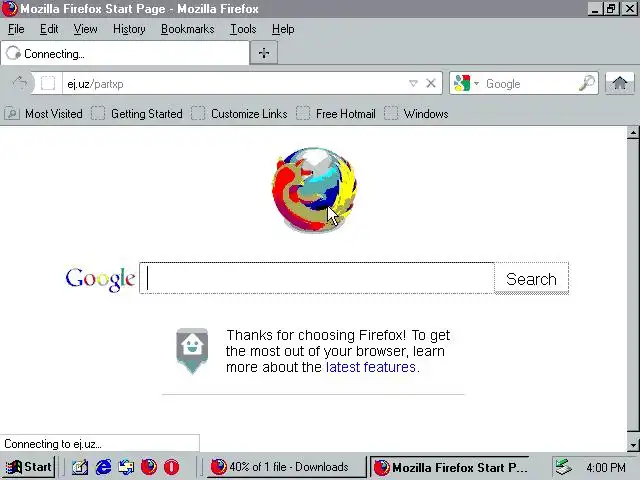The height and width of the screenshot is (480, 640).
Task: Click the Firefox logo on start page
Action: click(314, 190)
